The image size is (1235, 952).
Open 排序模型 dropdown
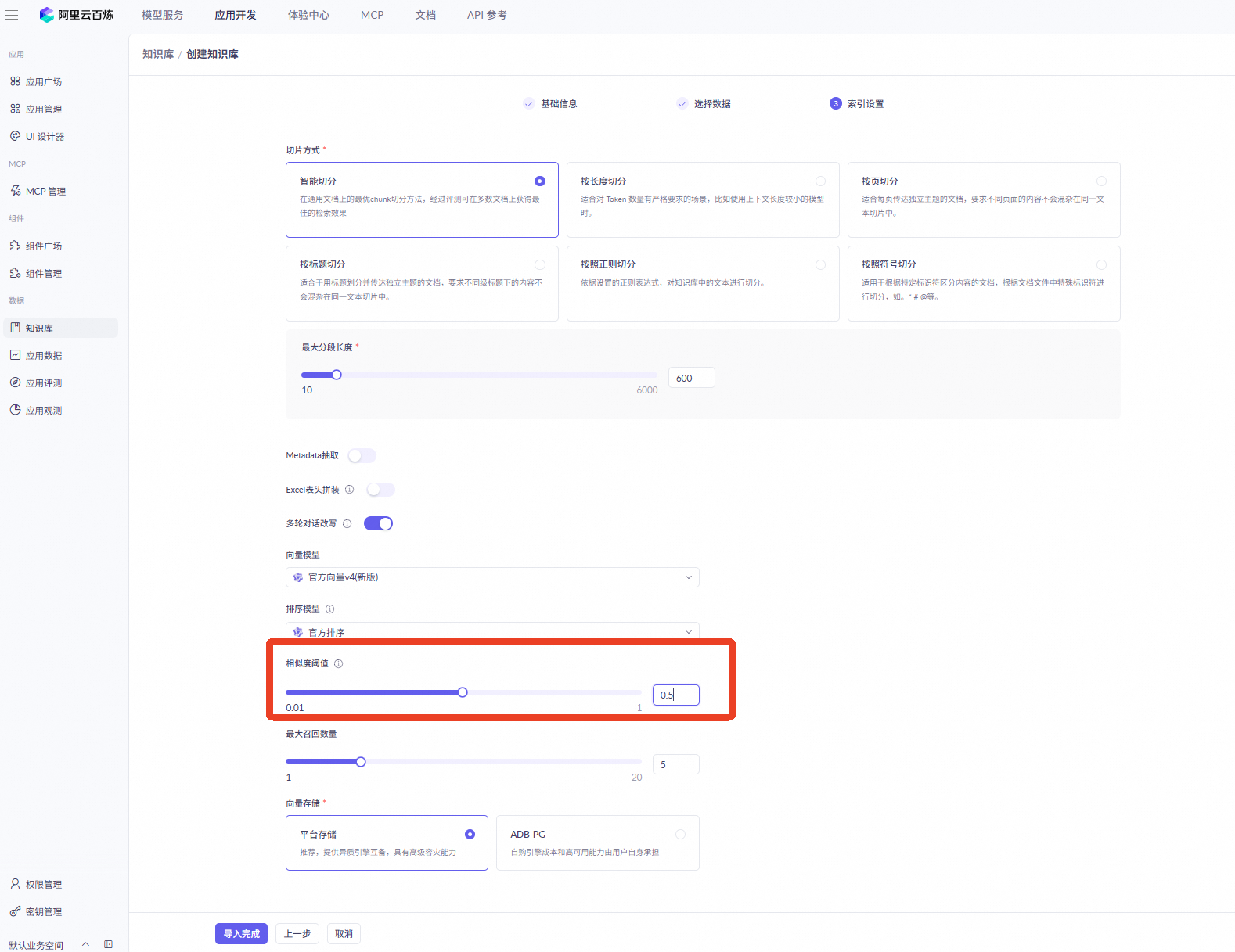click(492, 631)
